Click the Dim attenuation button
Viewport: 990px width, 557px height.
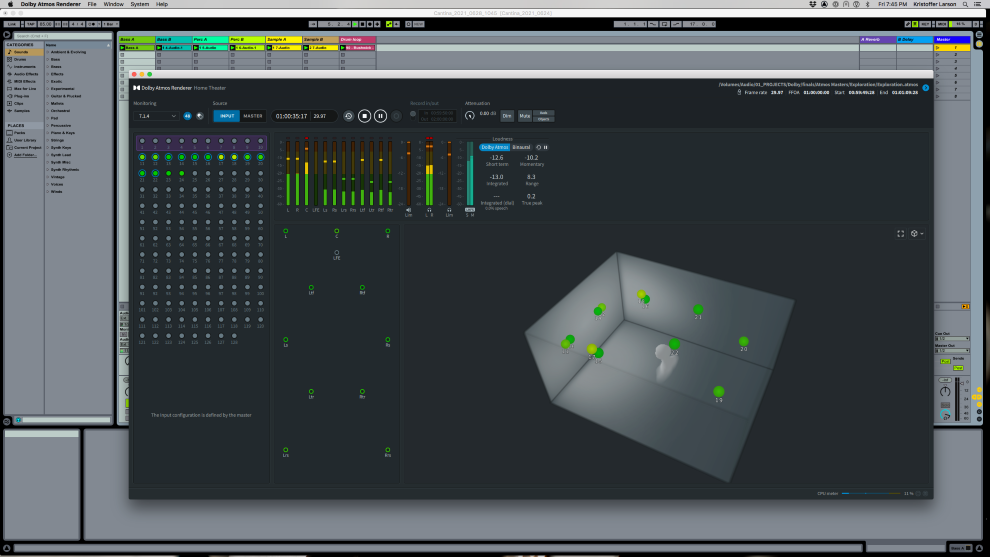coord(507,116)
